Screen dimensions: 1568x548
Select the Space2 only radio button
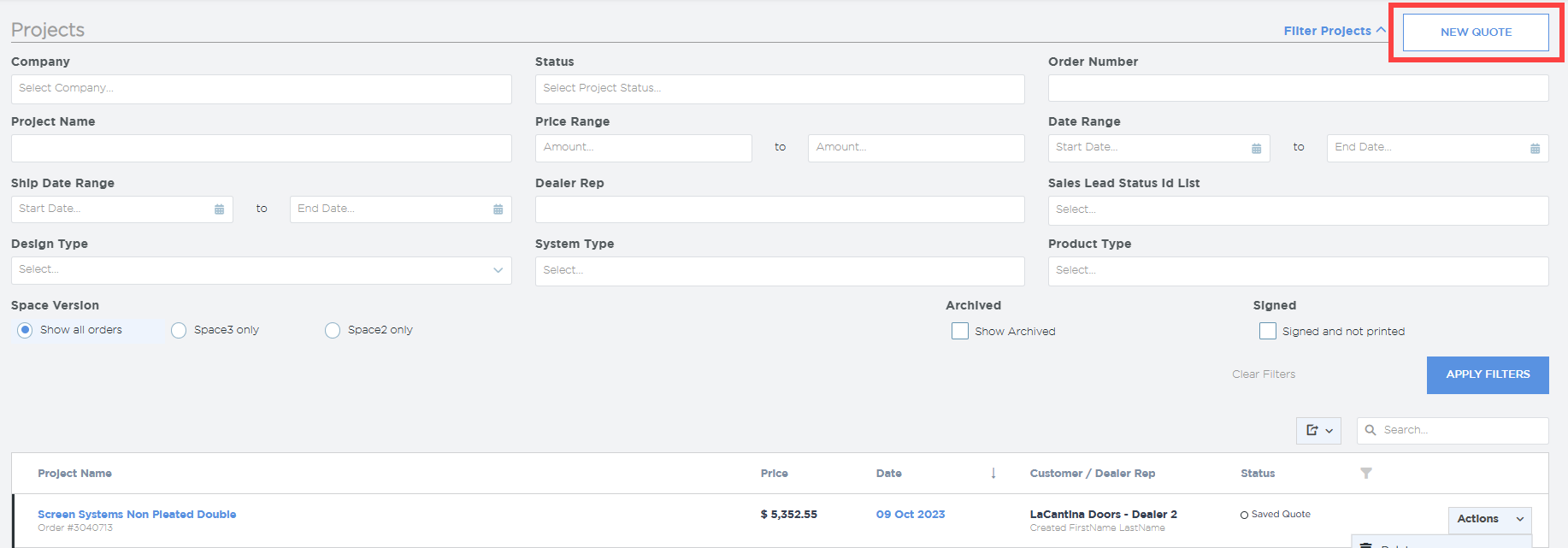click(x=333, y=331)
